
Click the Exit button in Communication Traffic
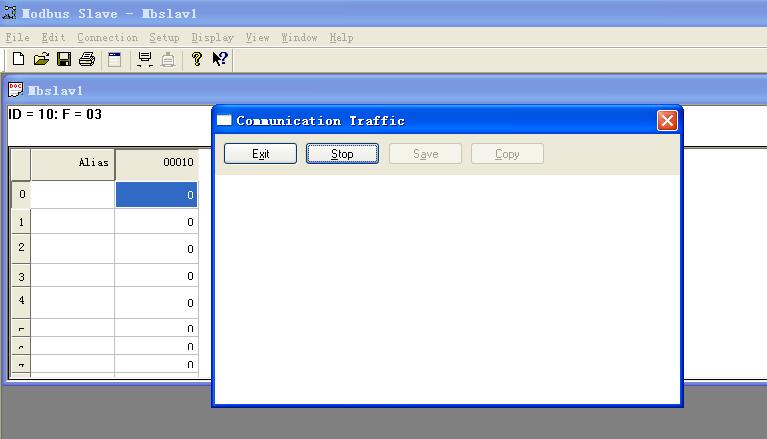tap(260, 154)
